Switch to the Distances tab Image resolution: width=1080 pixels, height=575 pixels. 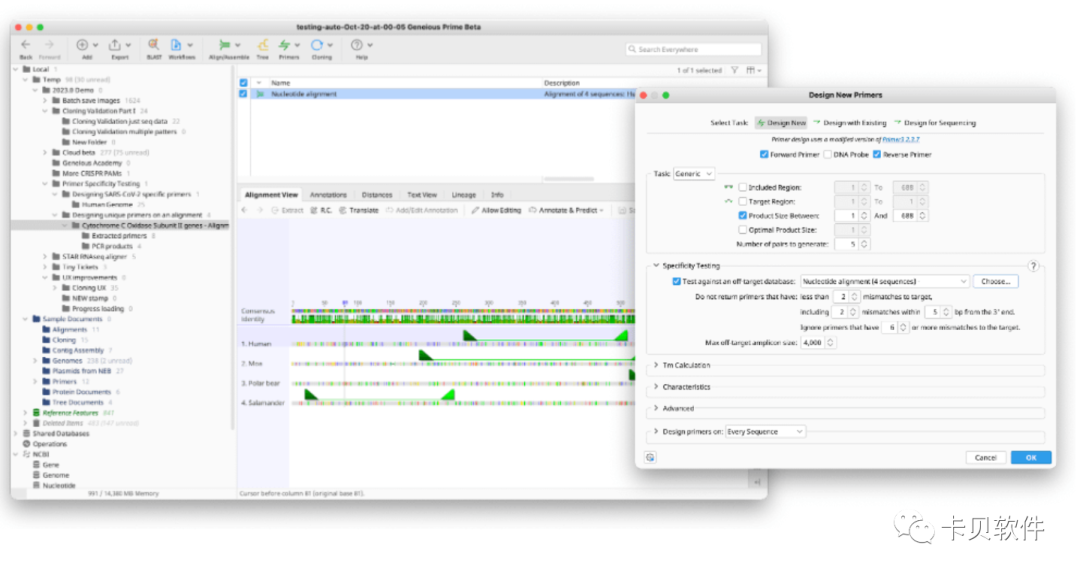click(377, 195)
